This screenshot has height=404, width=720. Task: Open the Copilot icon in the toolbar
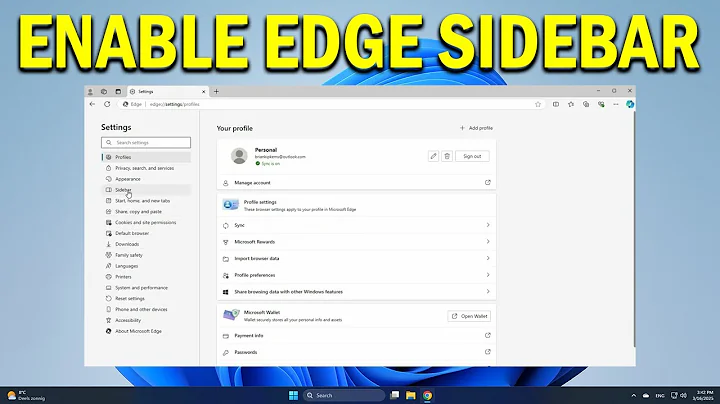[x=630, y=104]
